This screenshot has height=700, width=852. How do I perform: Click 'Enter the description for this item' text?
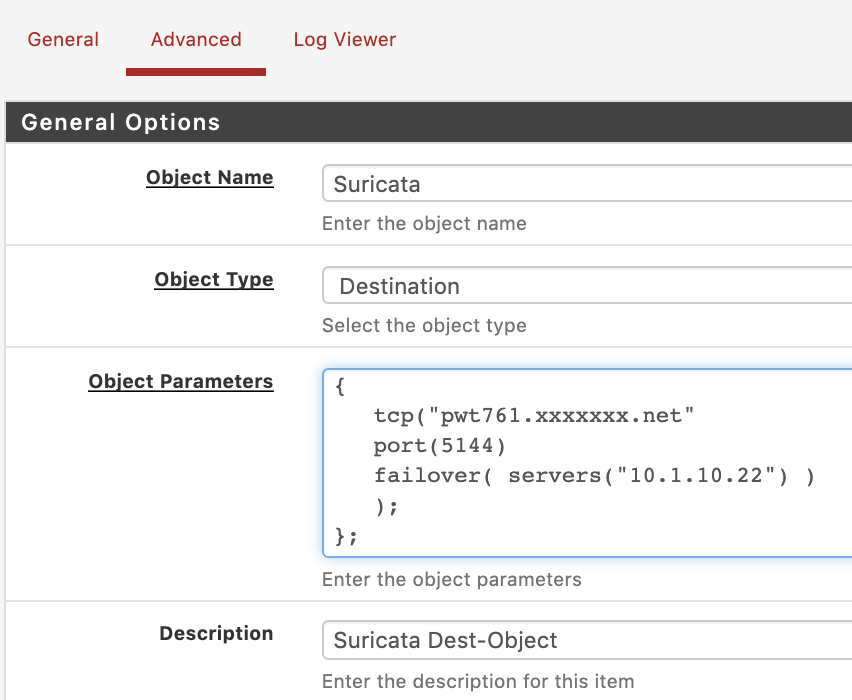(x=478, y=681)
